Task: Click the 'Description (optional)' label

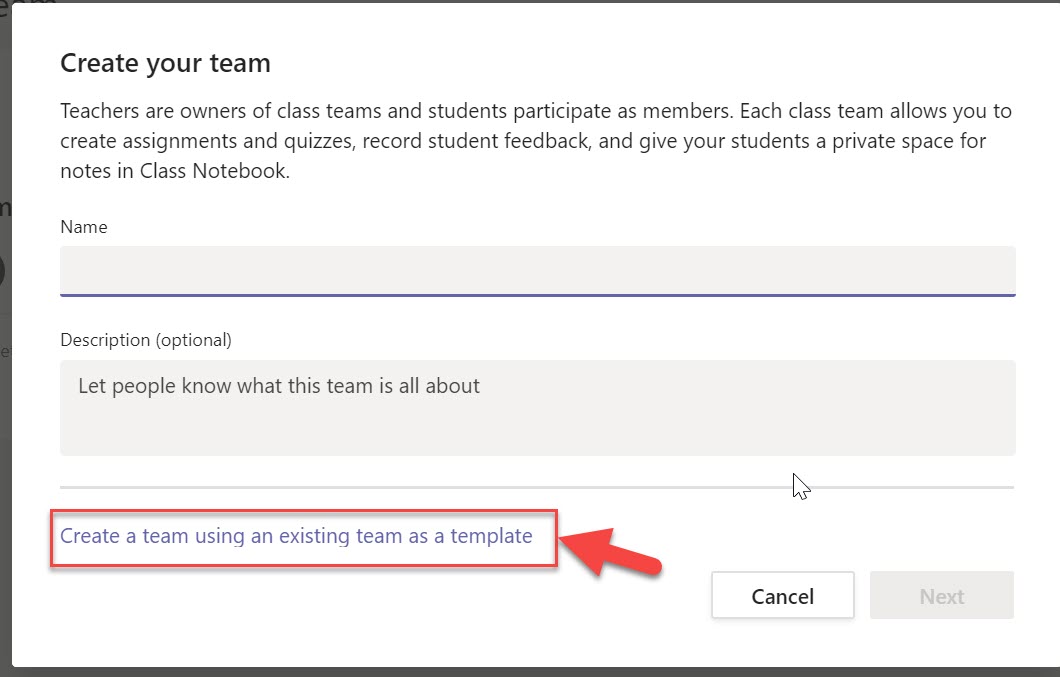Action: click(146, 340)
